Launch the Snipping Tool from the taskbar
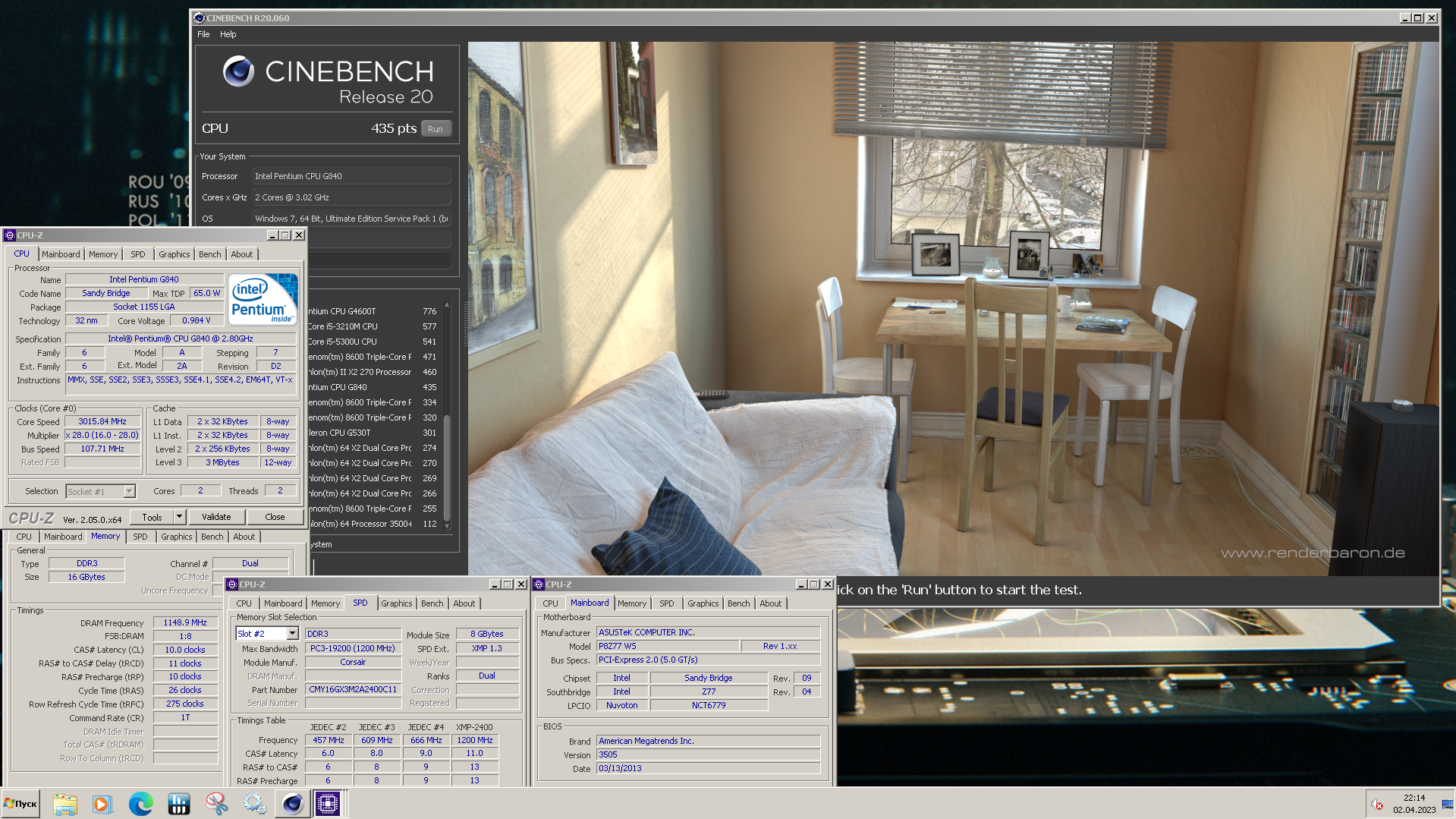Image resolution: width=1456 pixels, height=819 pixels. click(x=217, y=804)
